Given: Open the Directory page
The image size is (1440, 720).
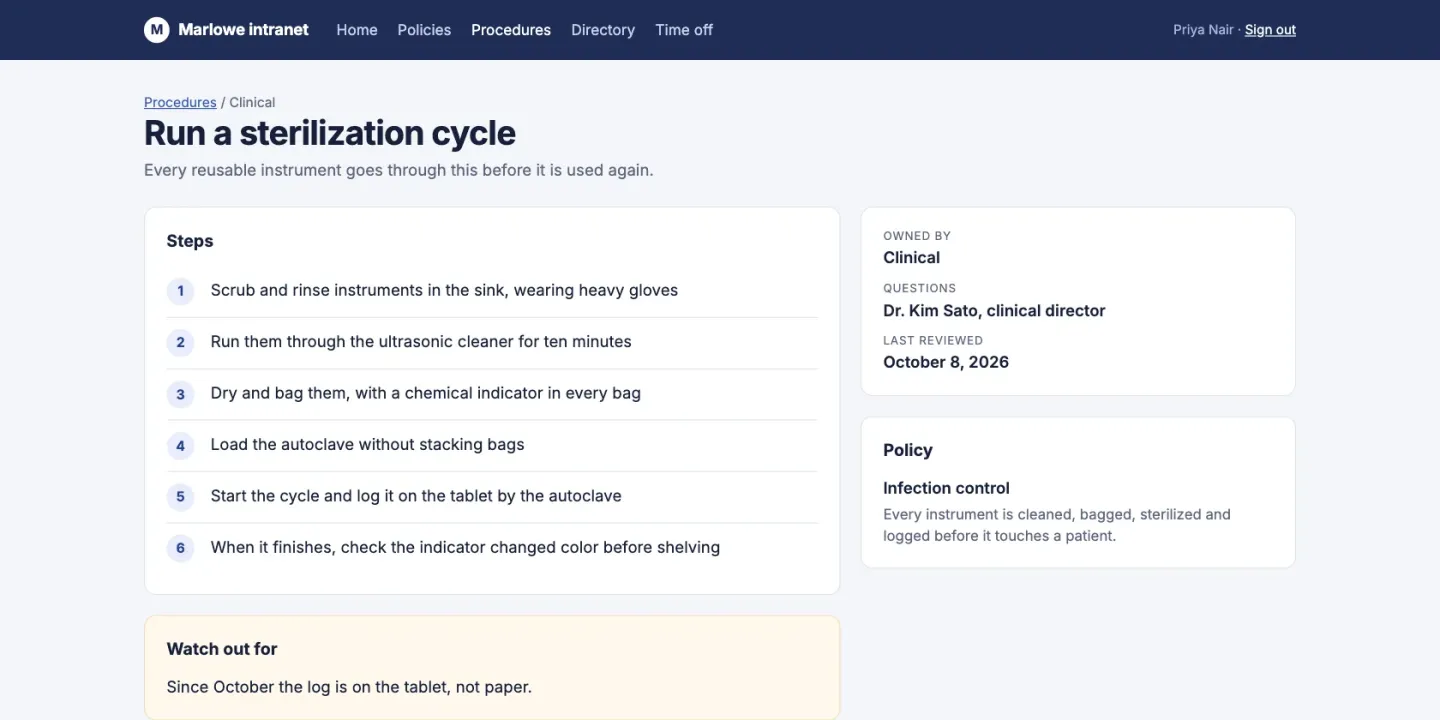Looking at the screenshot, I should point(603,30).
